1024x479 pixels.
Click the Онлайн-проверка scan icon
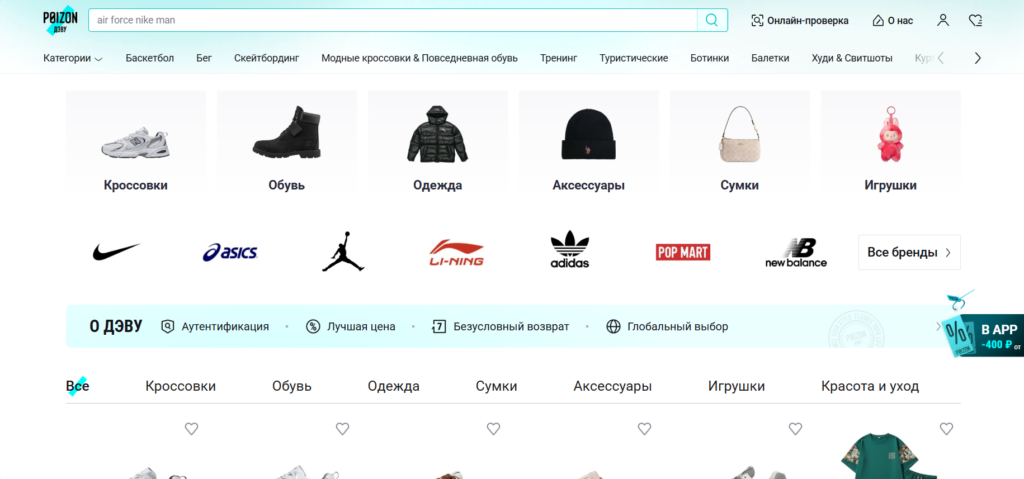pos(757,20)
